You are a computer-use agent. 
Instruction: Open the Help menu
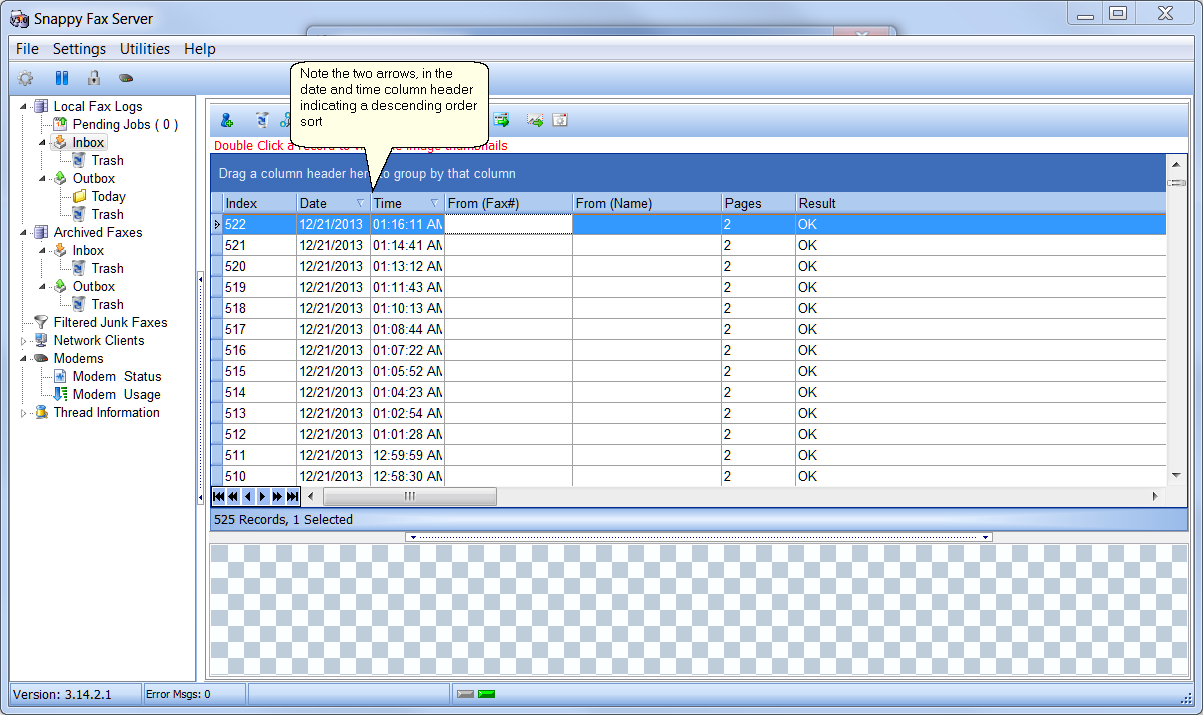[200, 49]
